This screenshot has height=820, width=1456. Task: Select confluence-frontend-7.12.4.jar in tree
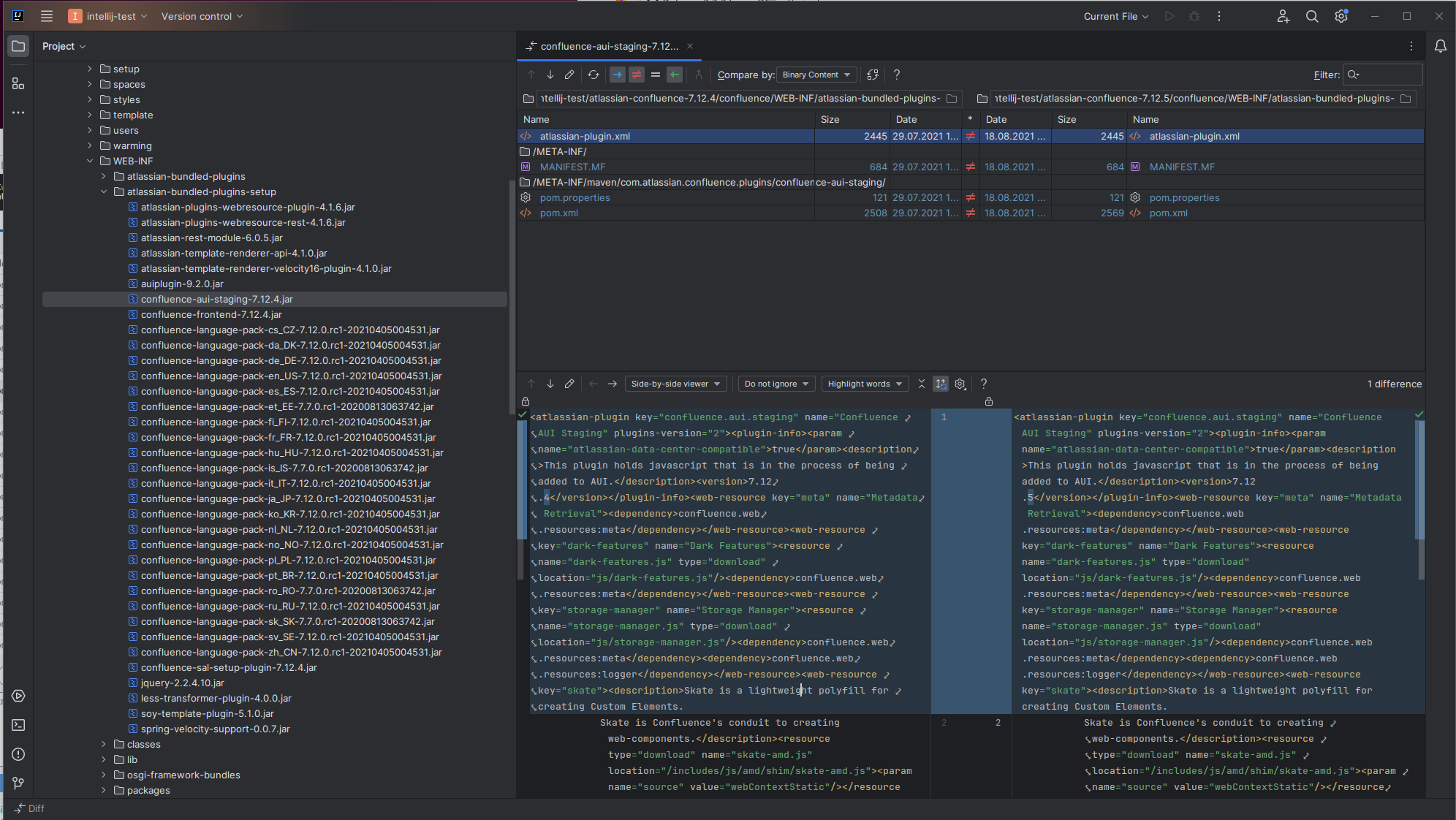click(211, 315)
